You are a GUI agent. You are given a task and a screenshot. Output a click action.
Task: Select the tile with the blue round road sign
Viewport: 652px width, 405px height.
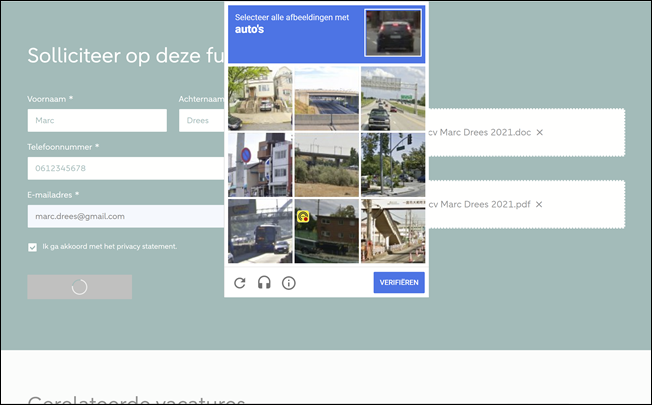(259, 164)
